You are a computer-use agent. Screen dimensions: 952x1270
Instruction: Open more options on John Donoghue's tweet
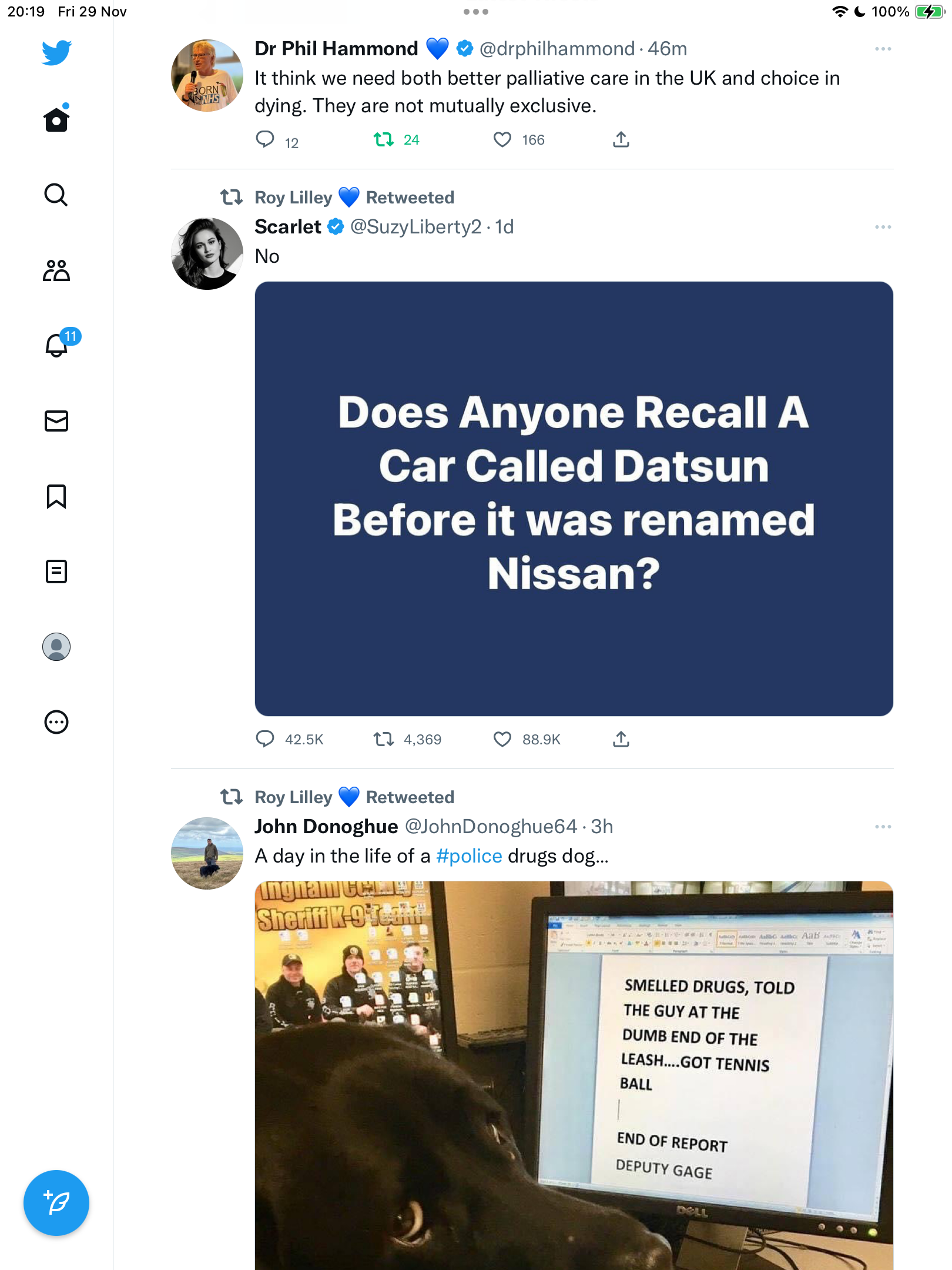coord(883,827)
